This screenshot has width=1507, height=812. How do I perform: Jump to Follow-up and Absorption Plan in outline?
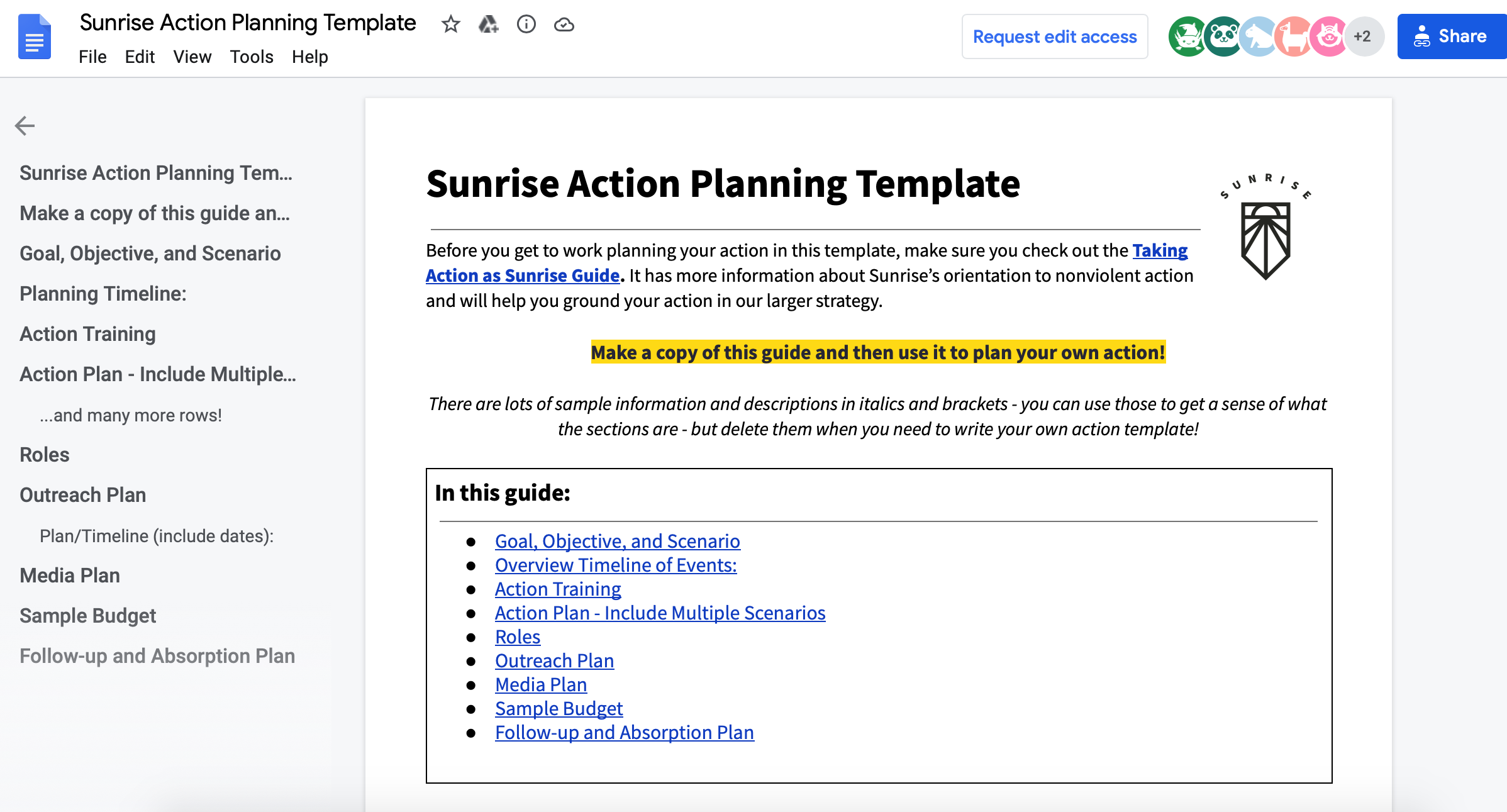coord(157,656)
